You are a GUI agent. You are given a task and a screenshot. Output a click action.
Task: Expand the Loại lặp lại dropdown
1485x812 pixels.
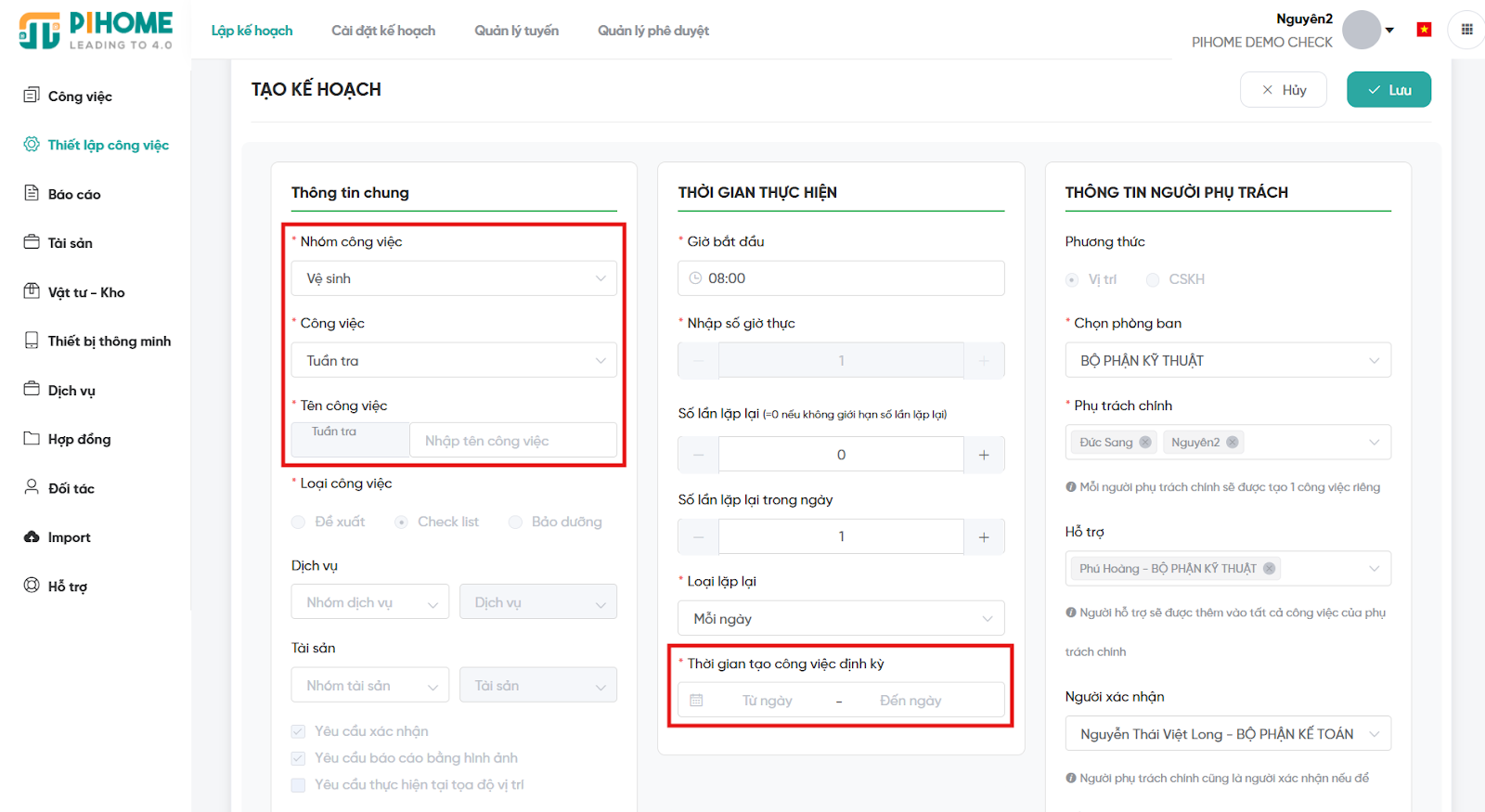tap(841, 619)
